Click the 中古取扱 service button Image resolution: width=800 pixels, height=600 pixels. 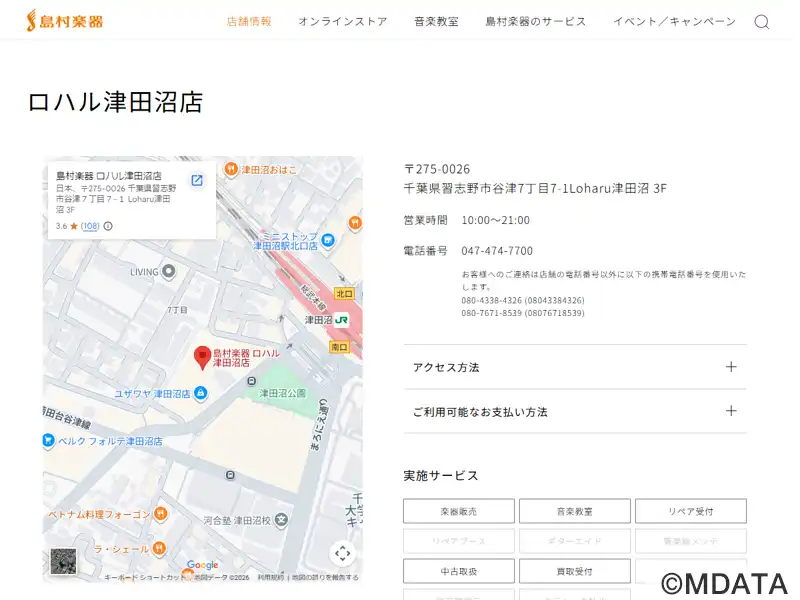click(459, 571)
